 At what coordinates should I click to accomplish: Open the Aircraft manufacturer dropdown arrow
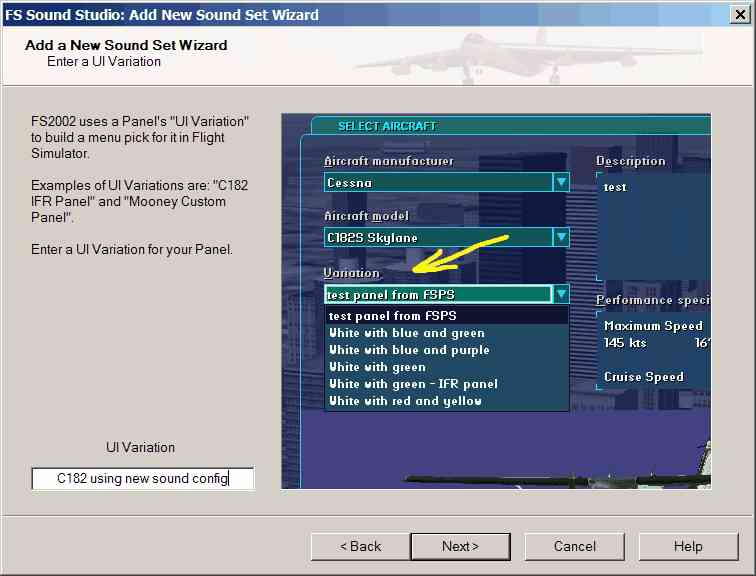coord(561,182)
